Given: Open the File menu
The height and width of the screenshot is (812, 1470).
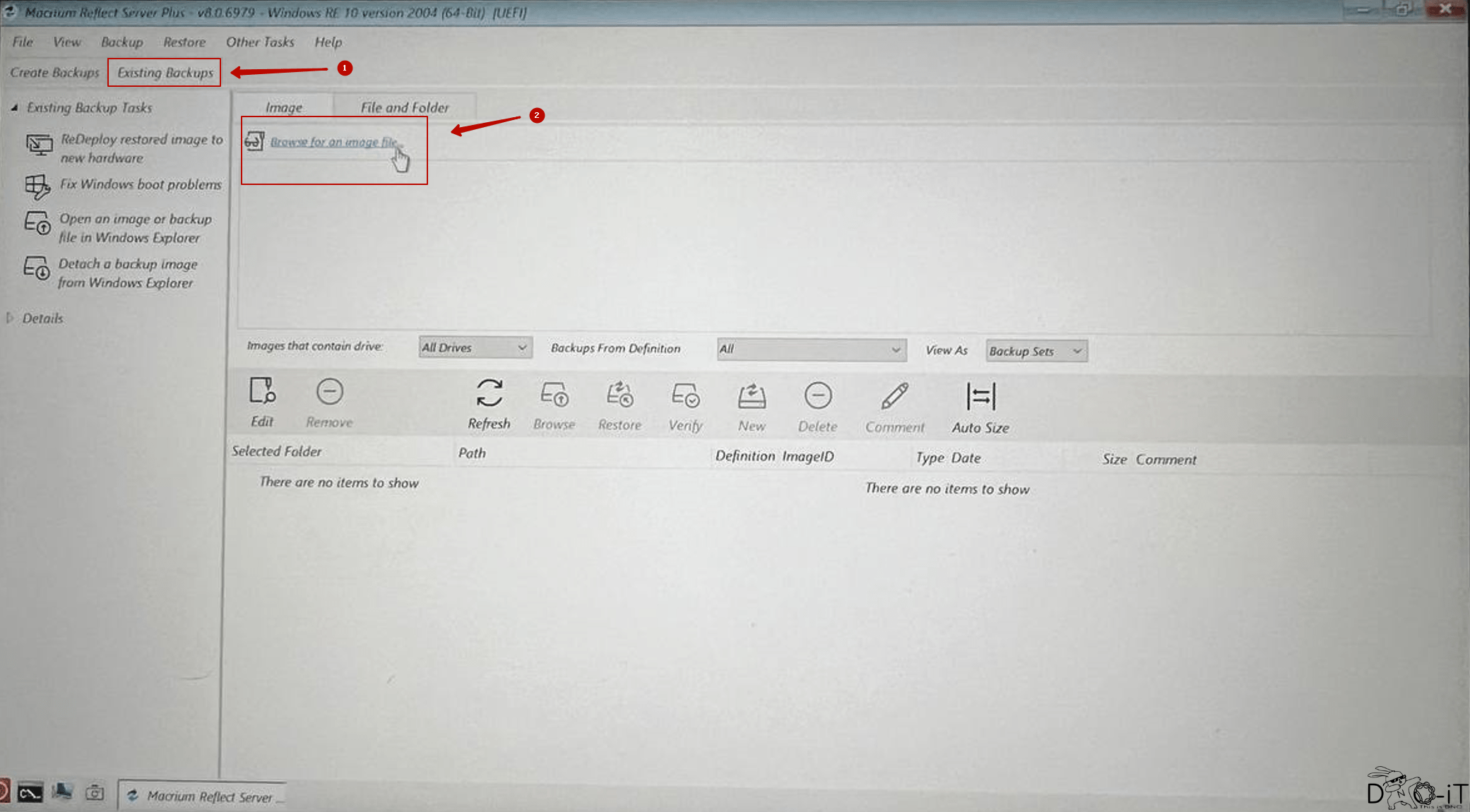Looking at the screenshot, I should 23,42.
